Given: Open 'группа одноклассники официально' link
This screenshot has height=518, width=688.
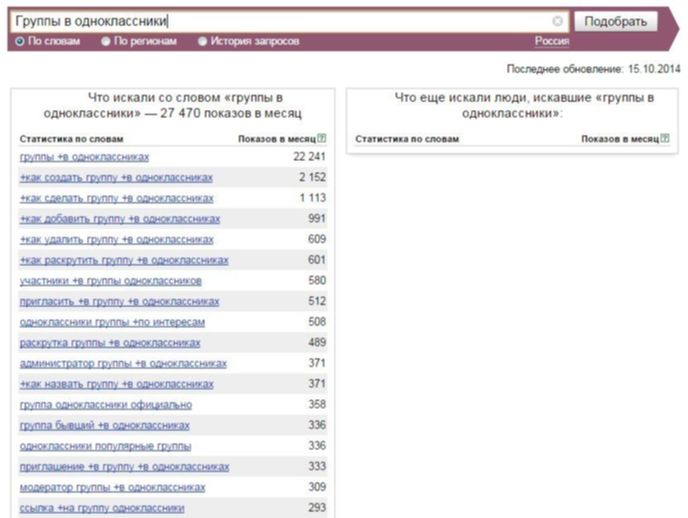Looking at the screenshot, I should click(x=106, y=405).
